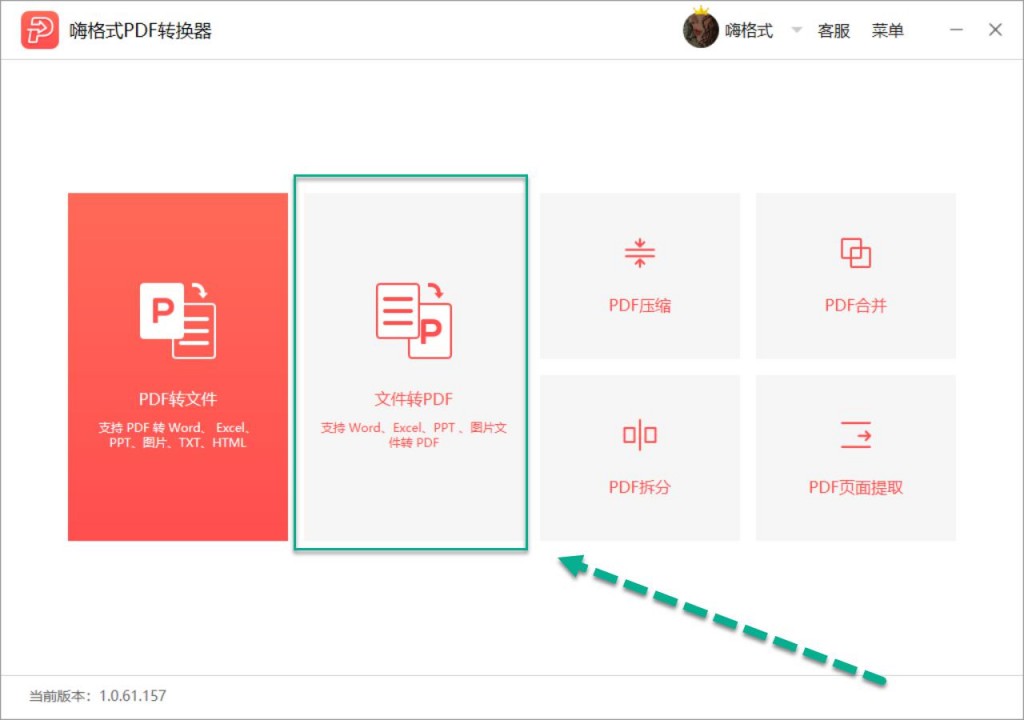Close the converter window

995,29
